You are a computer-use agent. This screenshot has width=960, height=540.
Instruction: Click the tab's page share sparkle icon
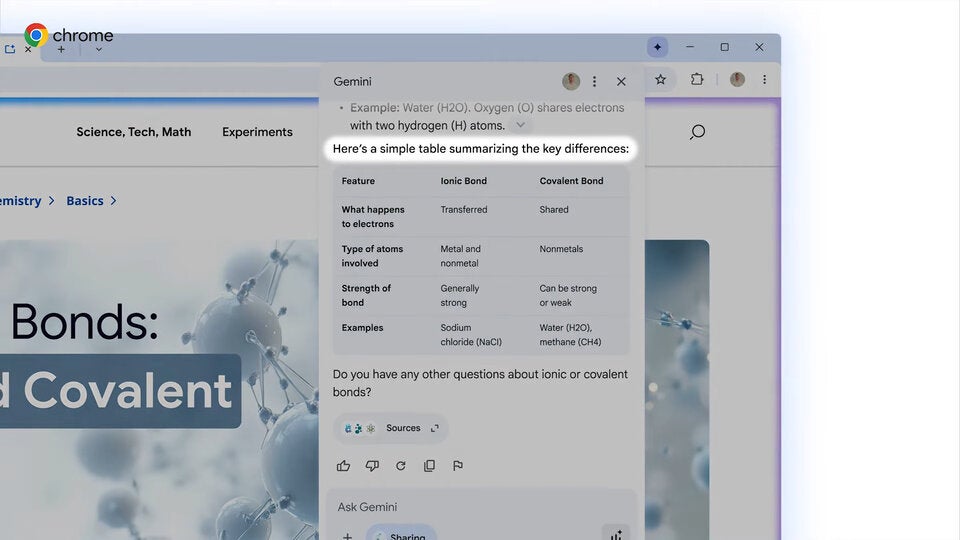click(10, 50)
